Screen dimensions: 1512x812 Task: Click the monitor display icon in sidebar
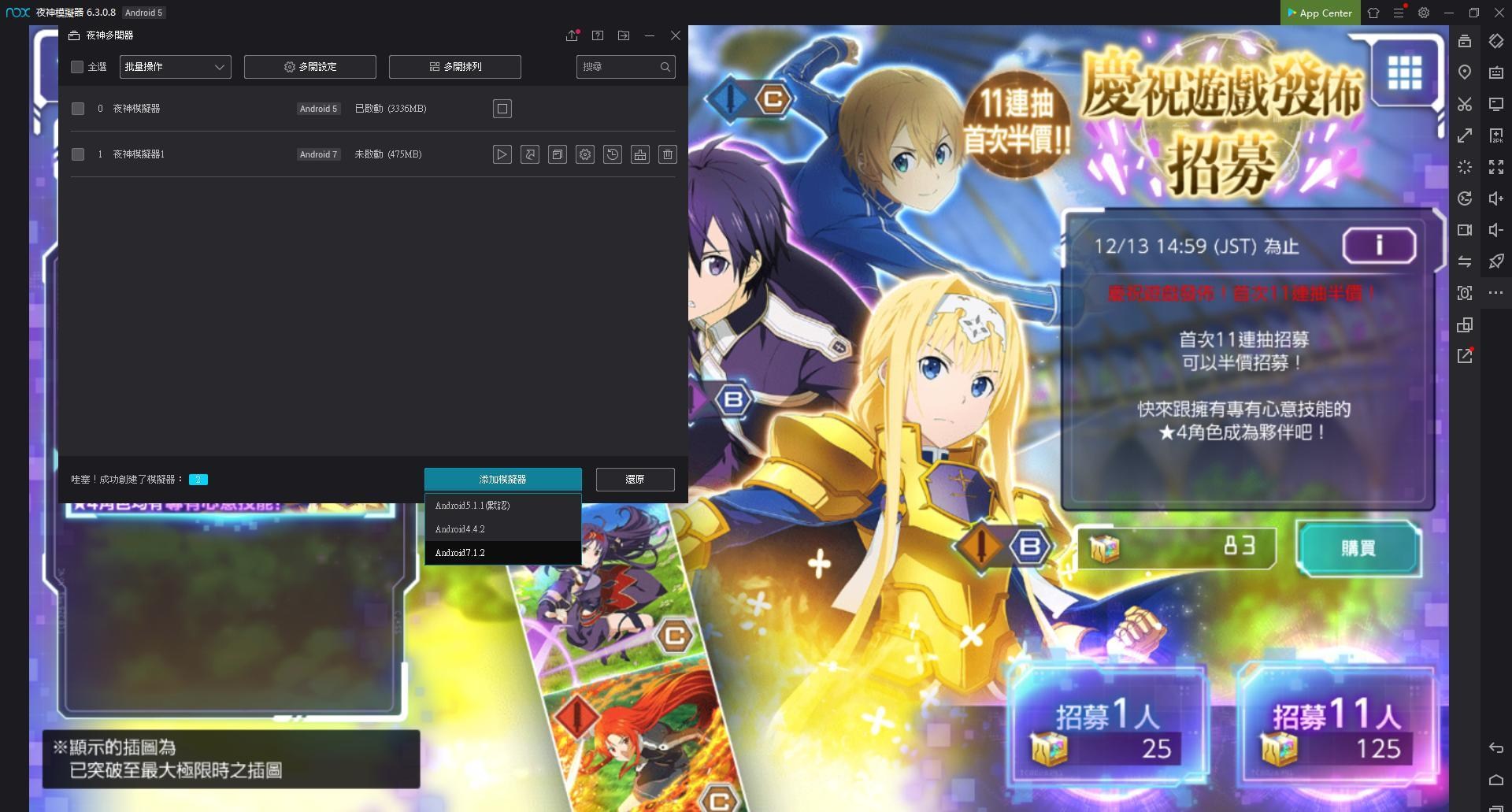coord(1496,104)
